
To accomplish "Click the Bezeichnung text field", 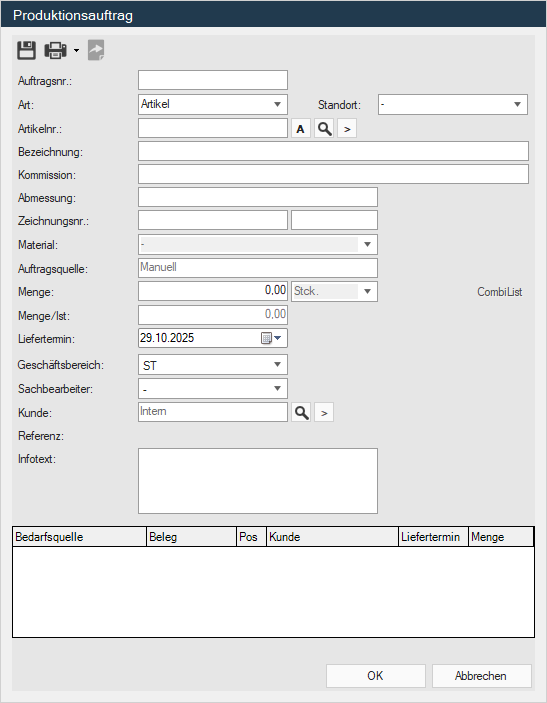I will point(333,151).
